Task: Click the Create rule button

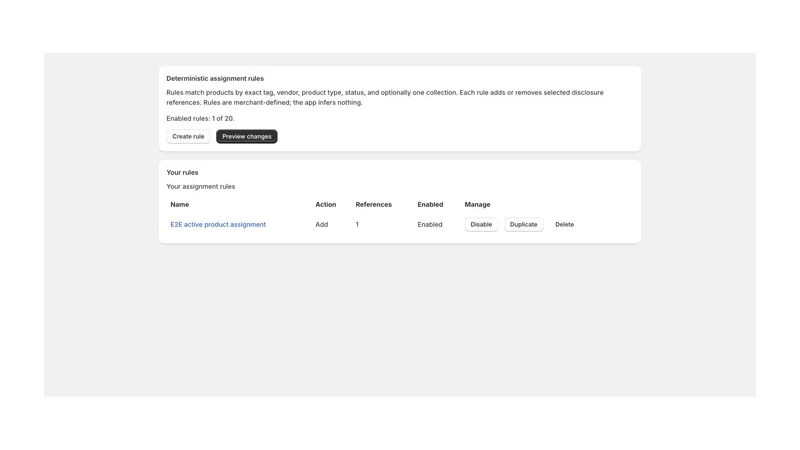Action: (188, 136)
